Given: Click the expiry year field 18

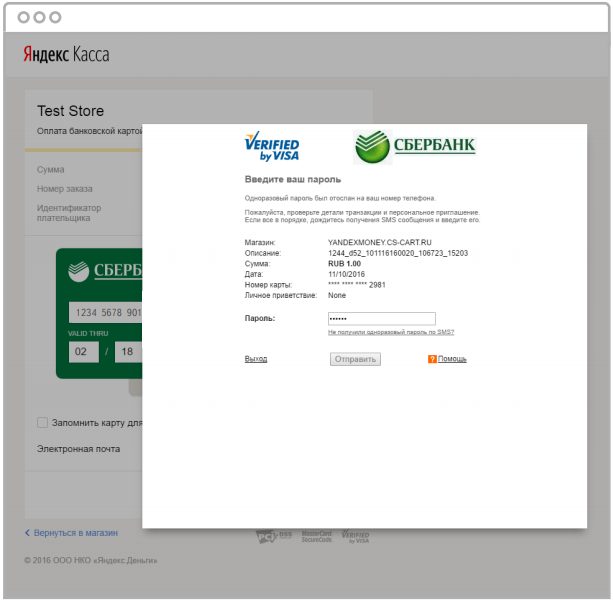Looking at the screenshot, I should click(x=129, y=352).
